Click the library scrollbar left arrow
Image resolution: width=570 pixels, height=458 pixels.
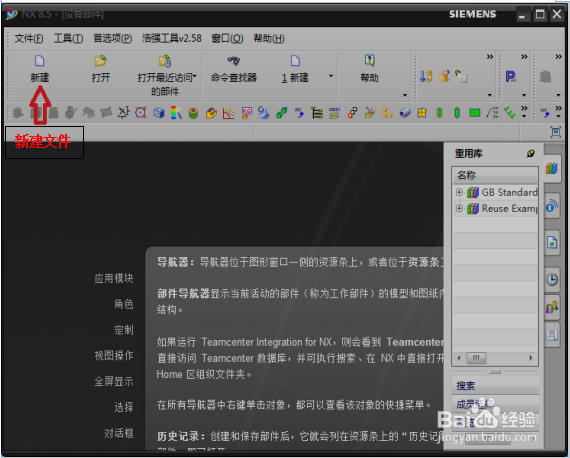point(459,358)
